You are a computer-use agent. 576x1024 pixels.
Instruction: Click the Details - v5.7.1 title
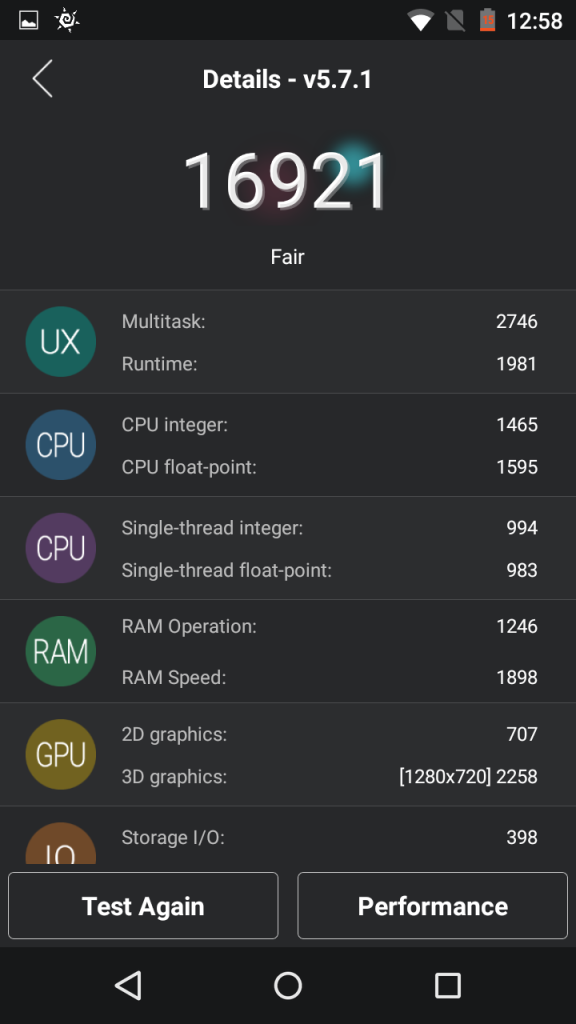tap(287, 80)
